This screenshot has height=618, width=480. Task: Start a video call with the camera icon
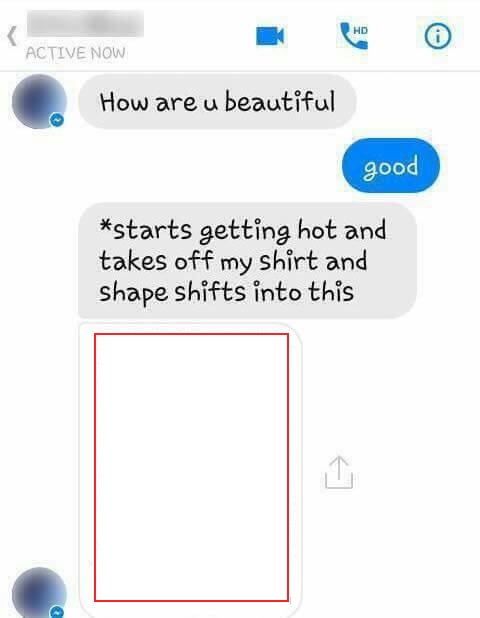tap(270, 36)
